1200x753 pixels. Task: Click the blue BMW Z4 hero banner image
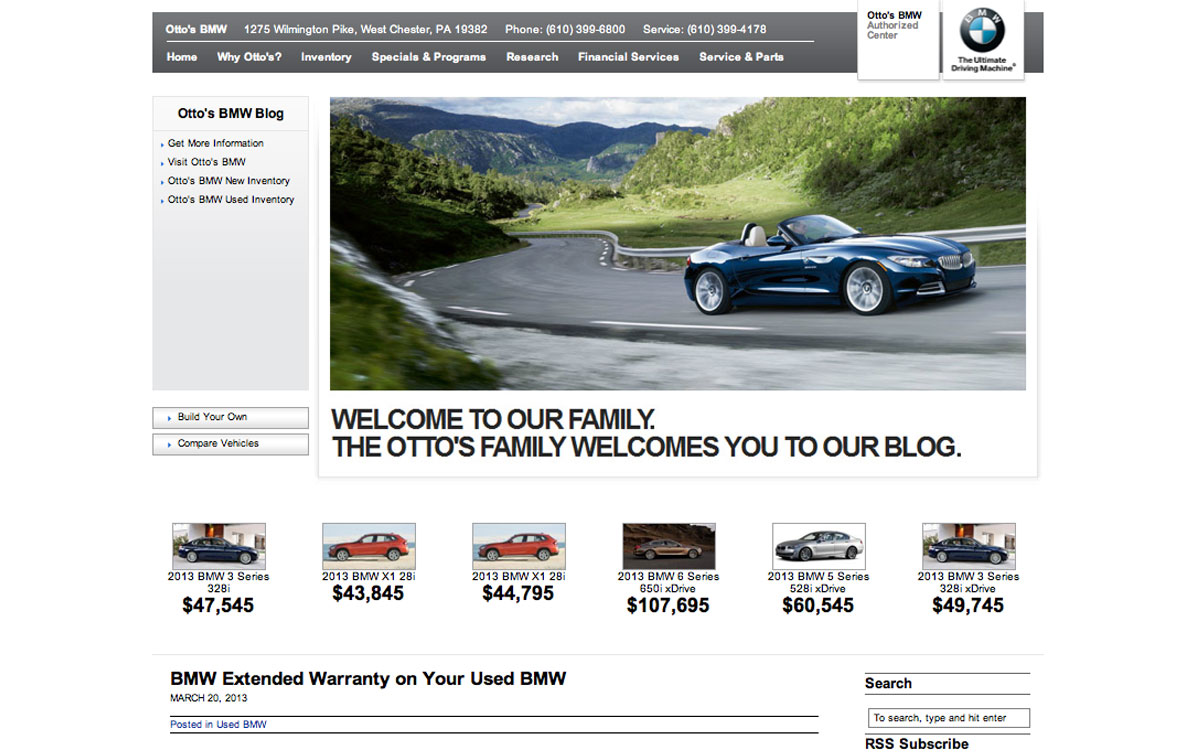pos(678,243)
